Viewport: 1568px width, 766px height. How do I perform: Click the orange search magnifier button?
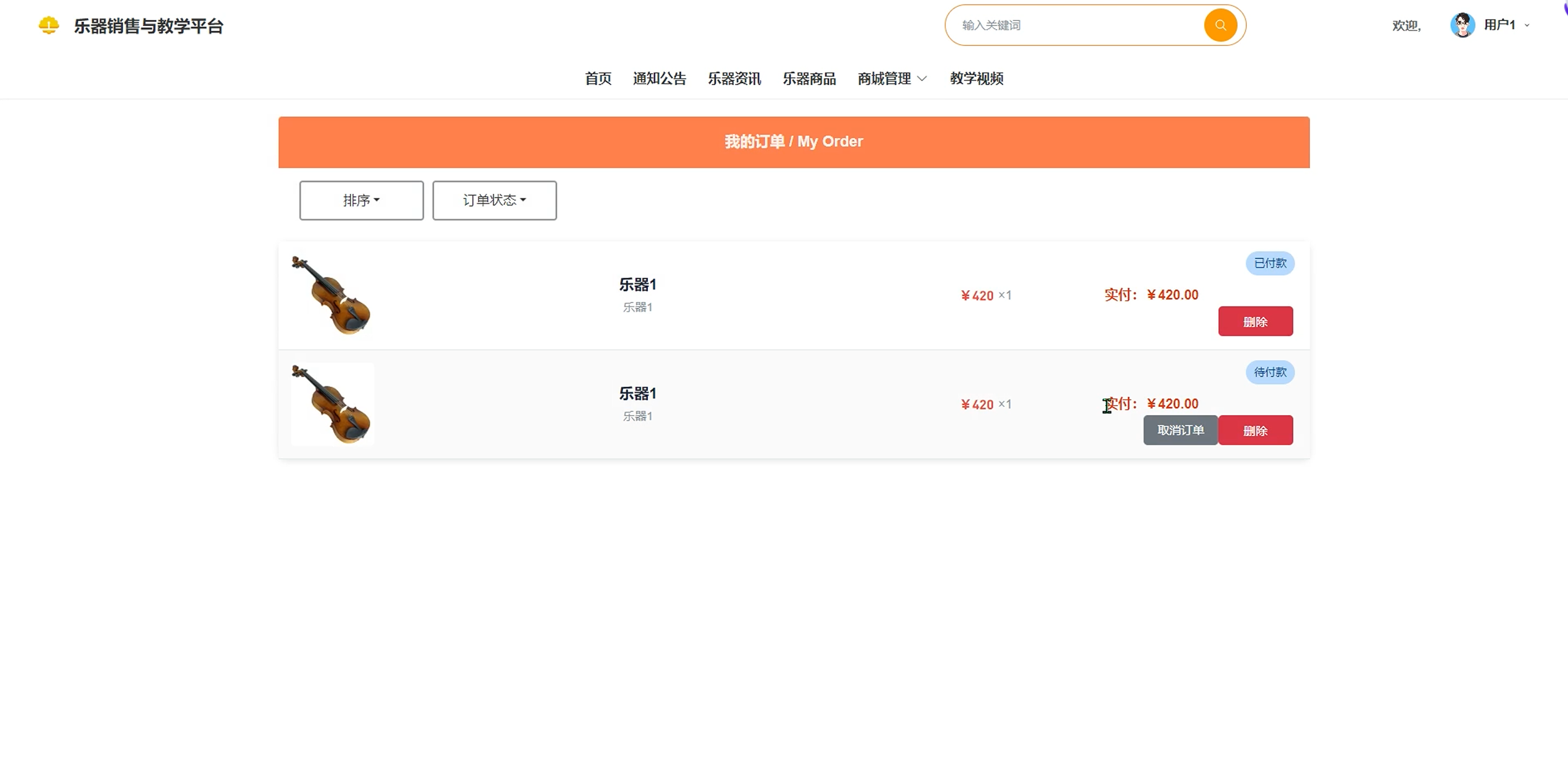pos(1220,25)
